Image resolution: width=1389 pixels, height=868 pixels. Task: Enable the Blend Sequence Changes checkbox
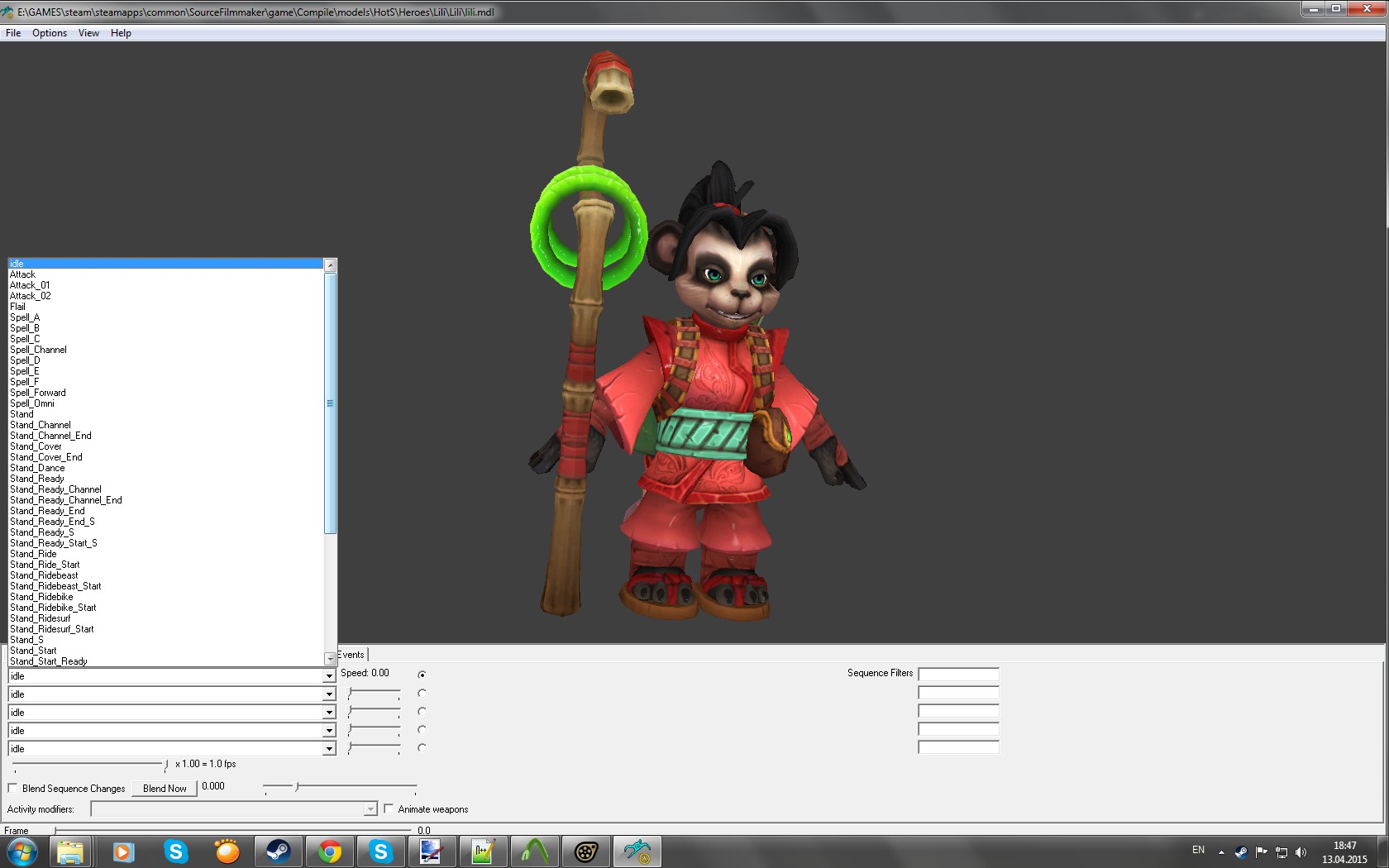(x=12, y=788)
